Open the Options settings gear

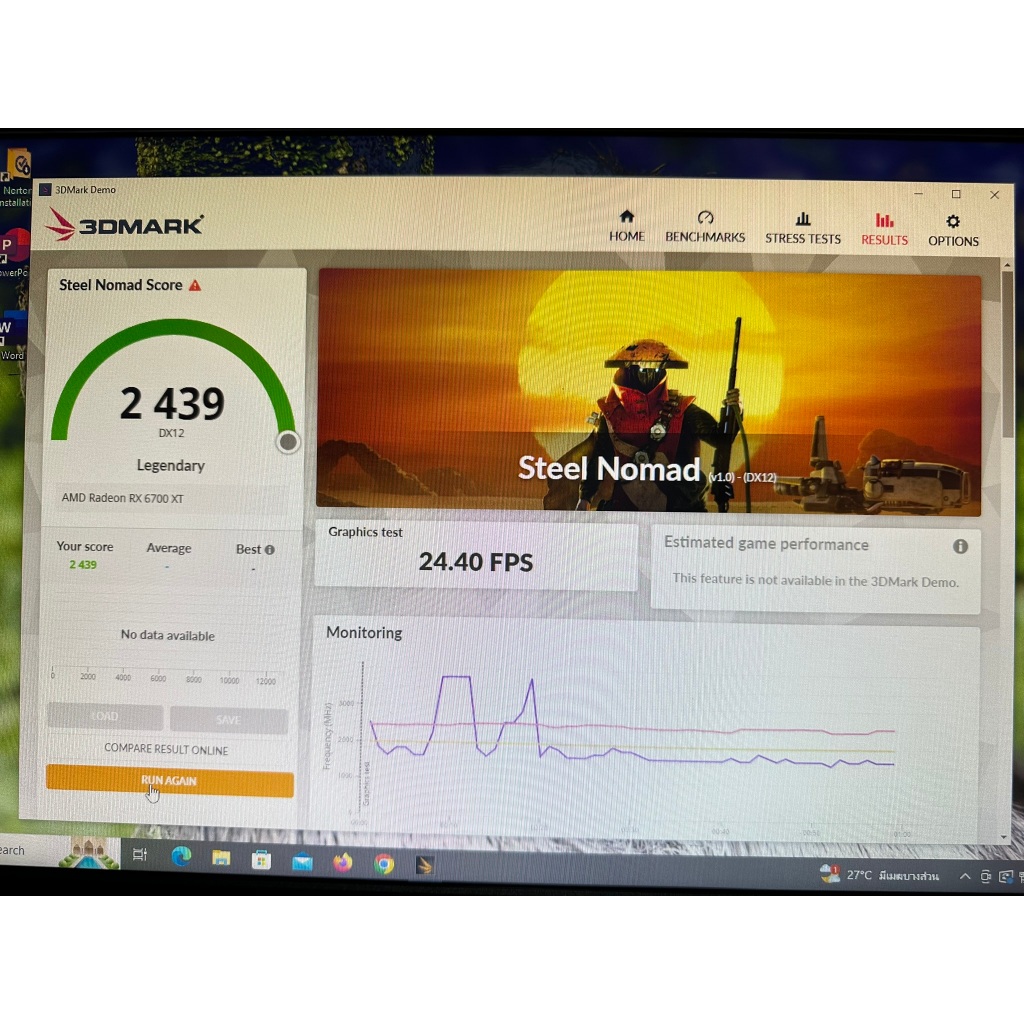953,230
